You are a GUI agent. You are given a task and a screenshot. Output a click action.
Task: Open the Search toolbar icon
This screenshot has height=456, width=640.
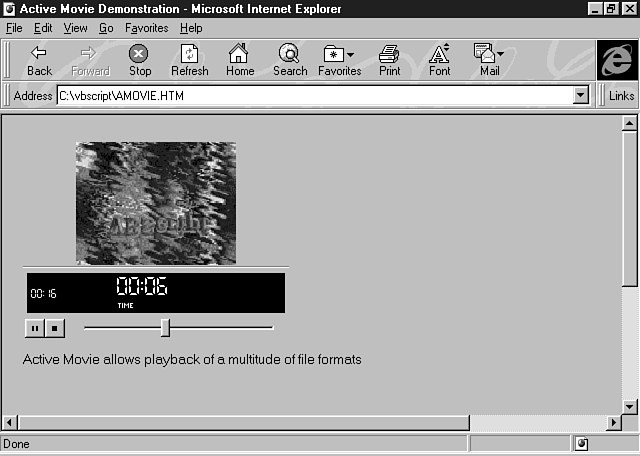click(290, 59)
